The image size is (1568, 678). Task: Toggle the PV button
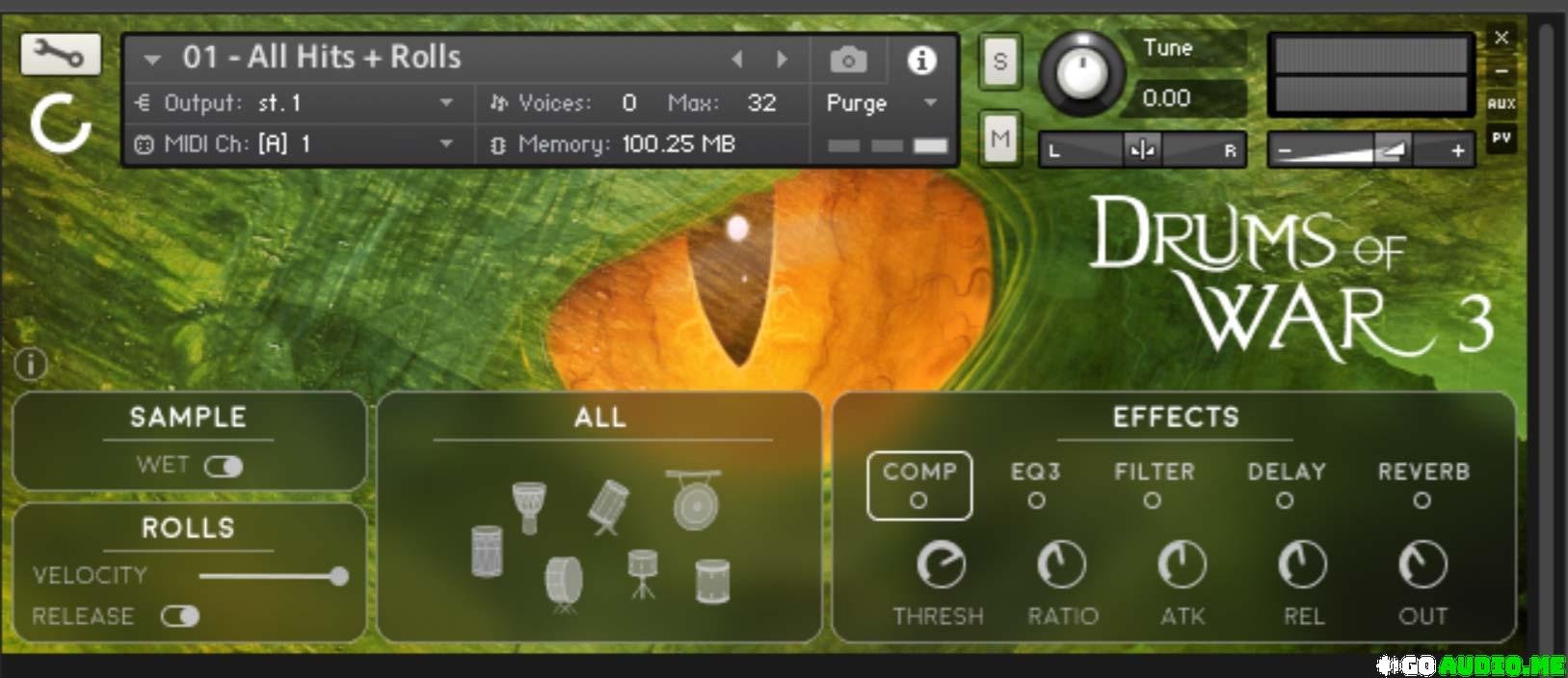click(1501, 138)
